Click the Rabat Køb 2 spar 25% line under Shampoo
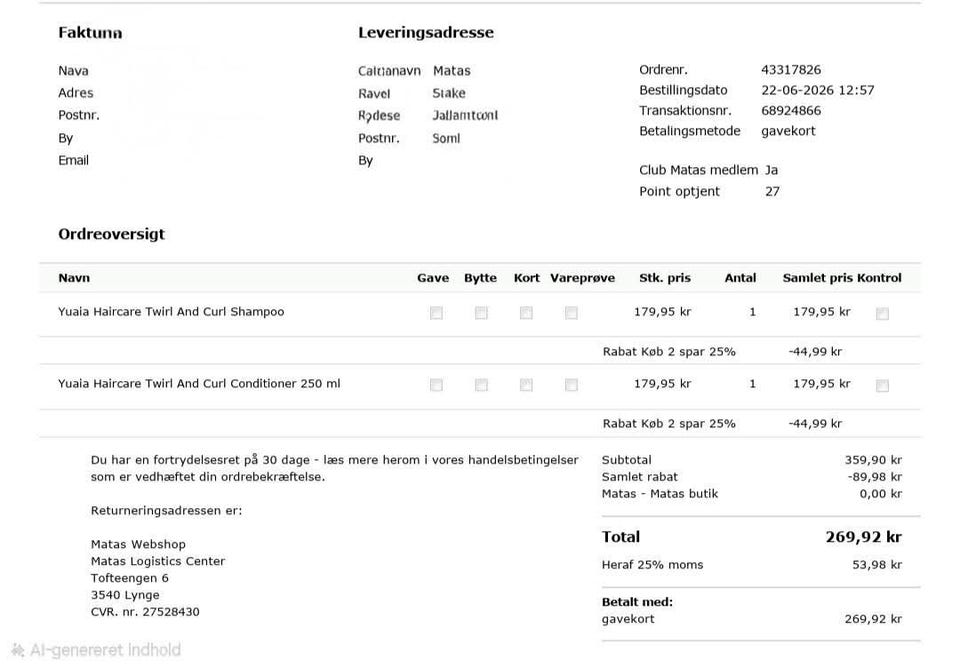Screen dimensions: 960x668 pos(669,351)
